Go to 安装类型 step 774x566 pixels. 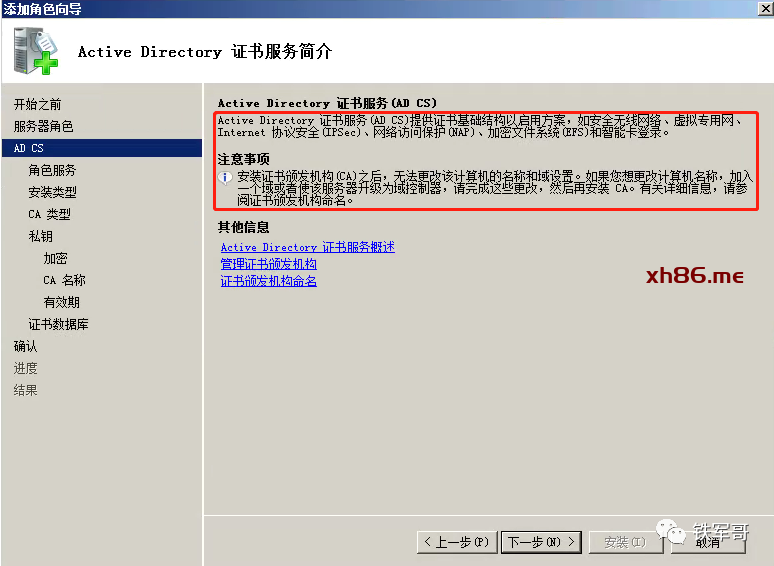52,192
